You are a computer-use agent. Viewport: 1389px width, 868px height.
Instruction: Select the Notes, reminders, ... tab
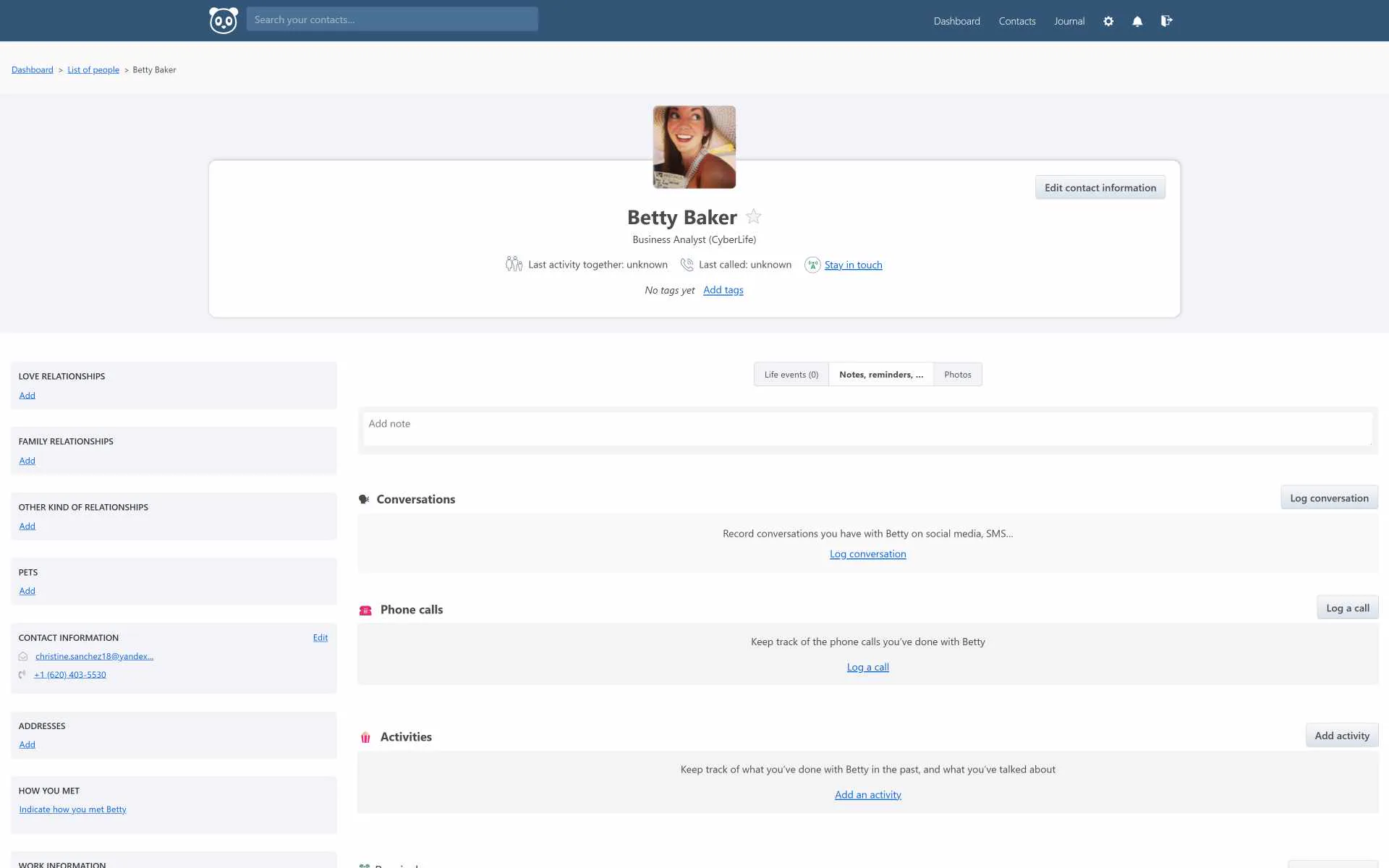(x=881, y=375)
